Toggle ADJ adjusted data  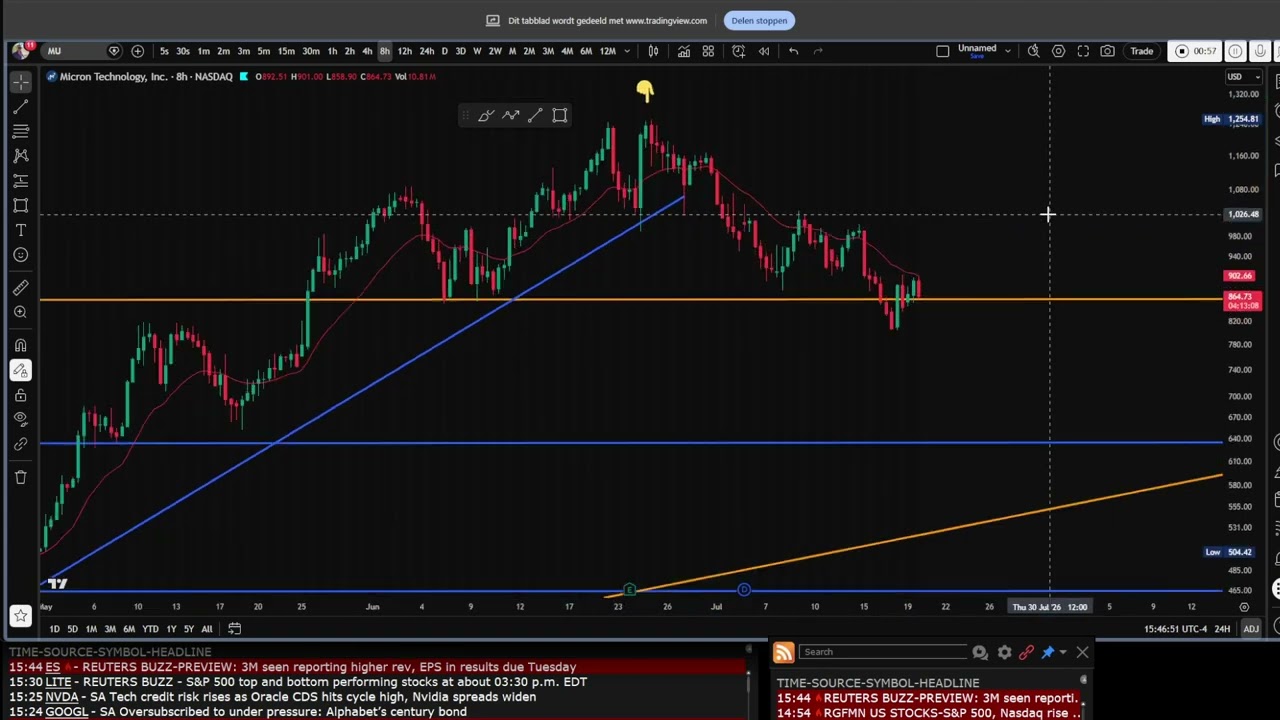(1251, 629)
